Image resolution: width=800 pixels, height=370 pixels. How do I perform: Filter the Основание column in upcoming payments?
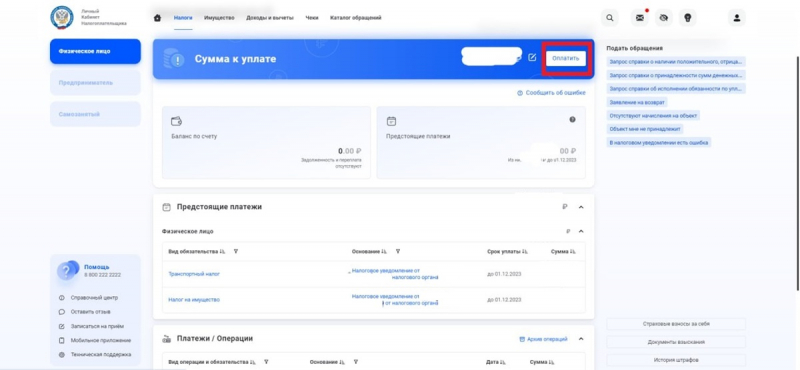coord(397,252)
